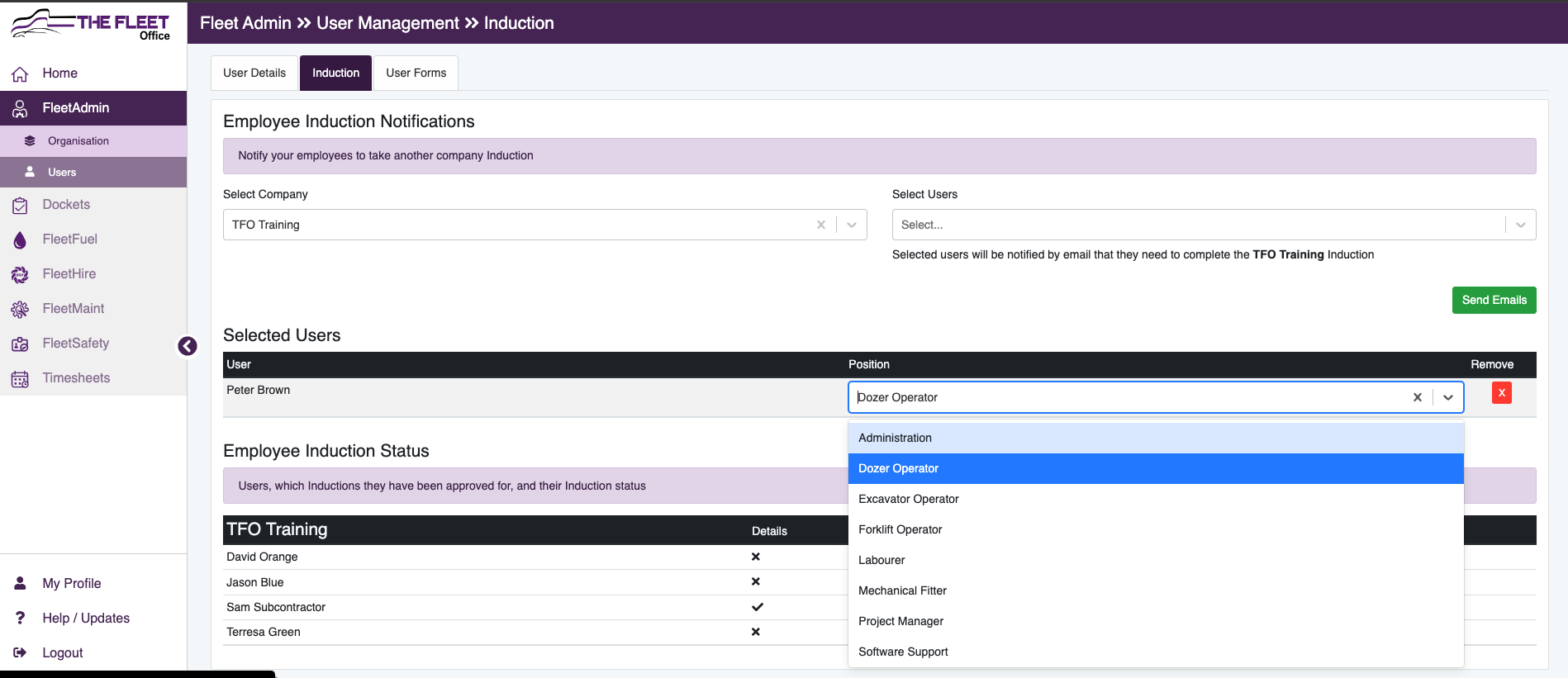Click the FleetAdmin user icon

(x=20, y=108)
